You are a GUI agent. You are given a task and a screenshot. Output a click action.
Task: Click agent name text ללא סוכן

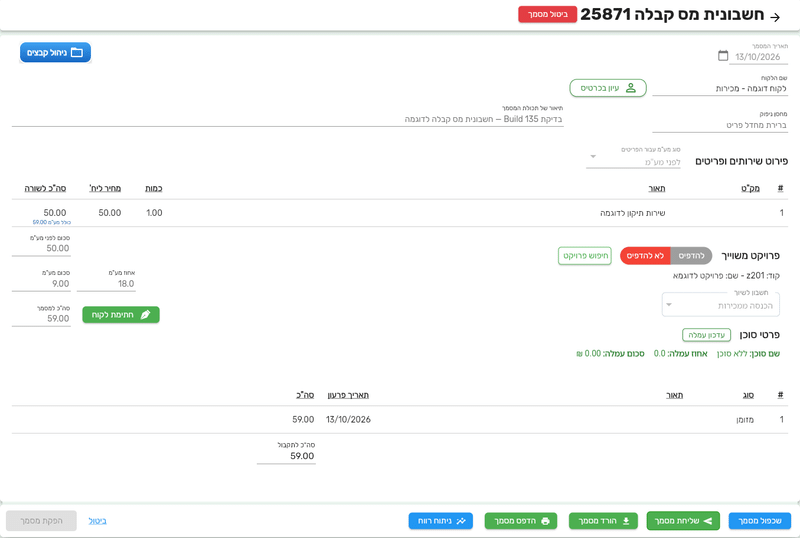point(733,354)
